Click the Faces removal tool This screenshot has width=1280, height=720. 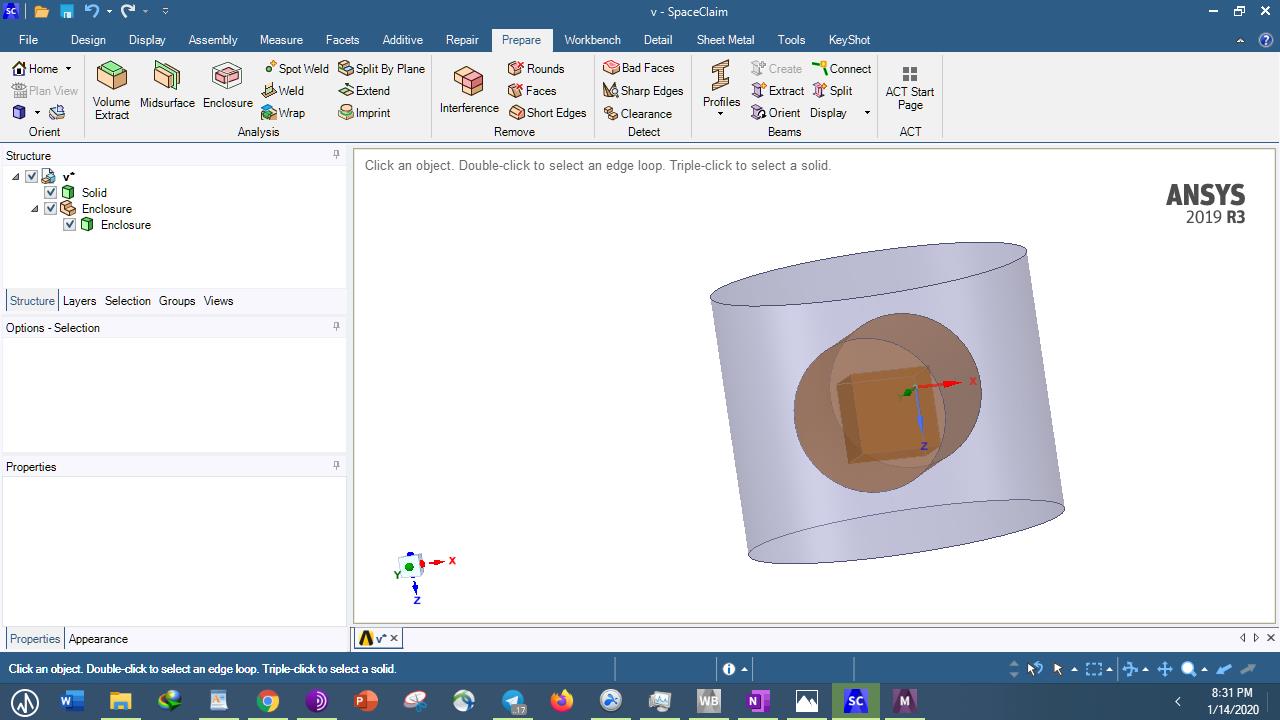532,91
